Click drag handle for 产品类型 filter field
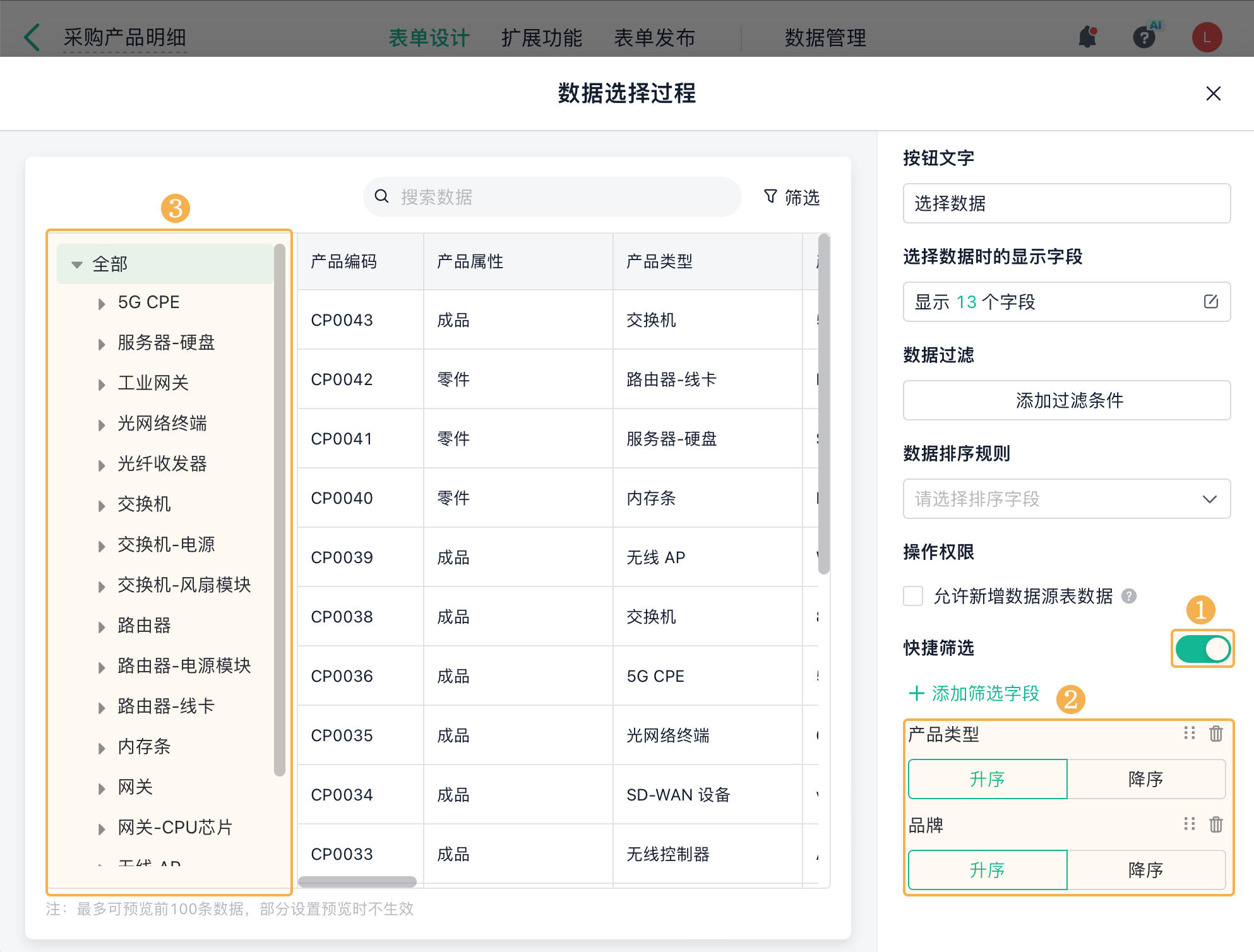The width and height of the screenshot is (1254, 952). (x=1190, y=733)
